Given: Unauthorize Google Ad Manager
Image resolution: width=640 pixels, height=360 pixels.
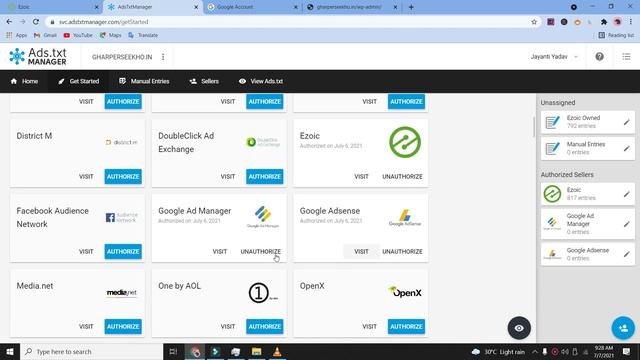Looking at the screenshot, I should coord(260,251).
